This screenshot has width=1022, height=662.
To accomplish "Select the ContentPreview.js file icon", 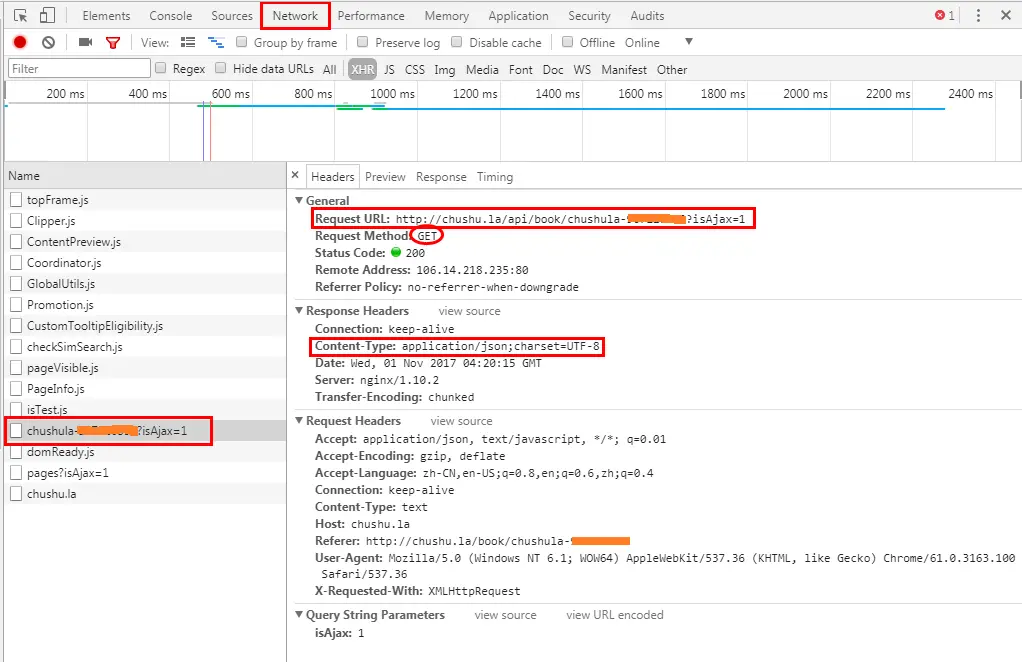I will pos(16,242).
